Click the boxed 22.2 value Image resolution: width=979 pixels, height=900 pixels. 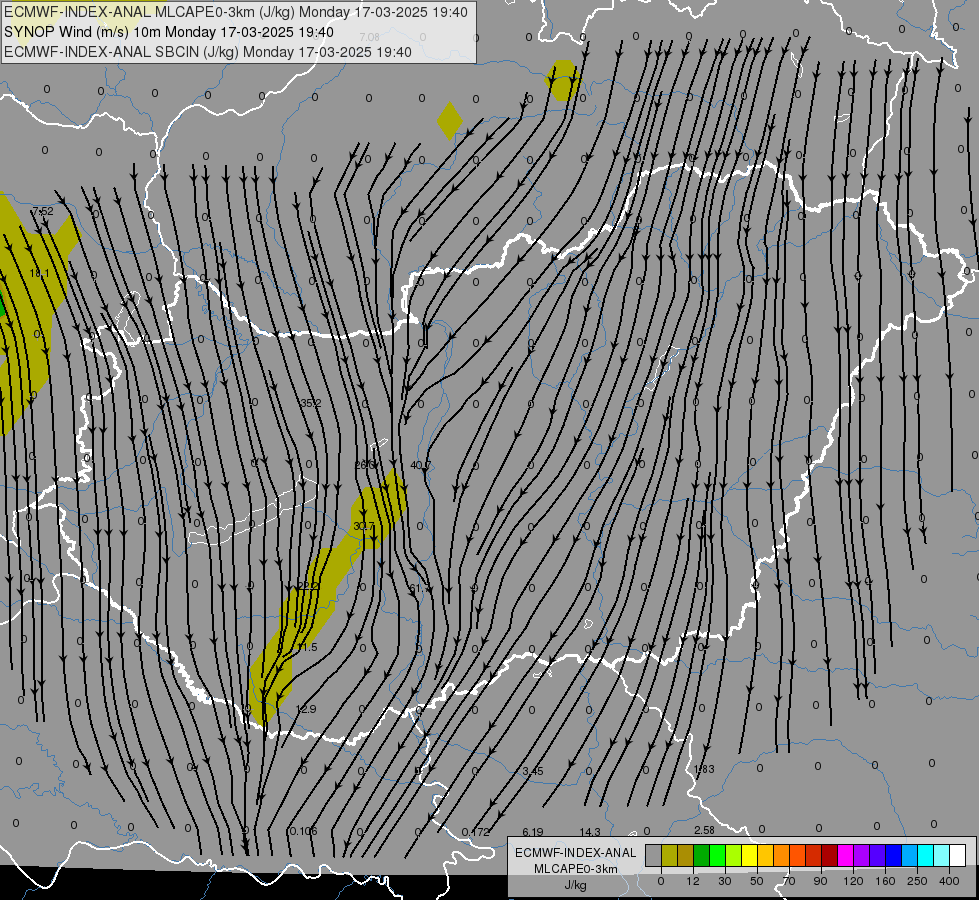(308, 586)
